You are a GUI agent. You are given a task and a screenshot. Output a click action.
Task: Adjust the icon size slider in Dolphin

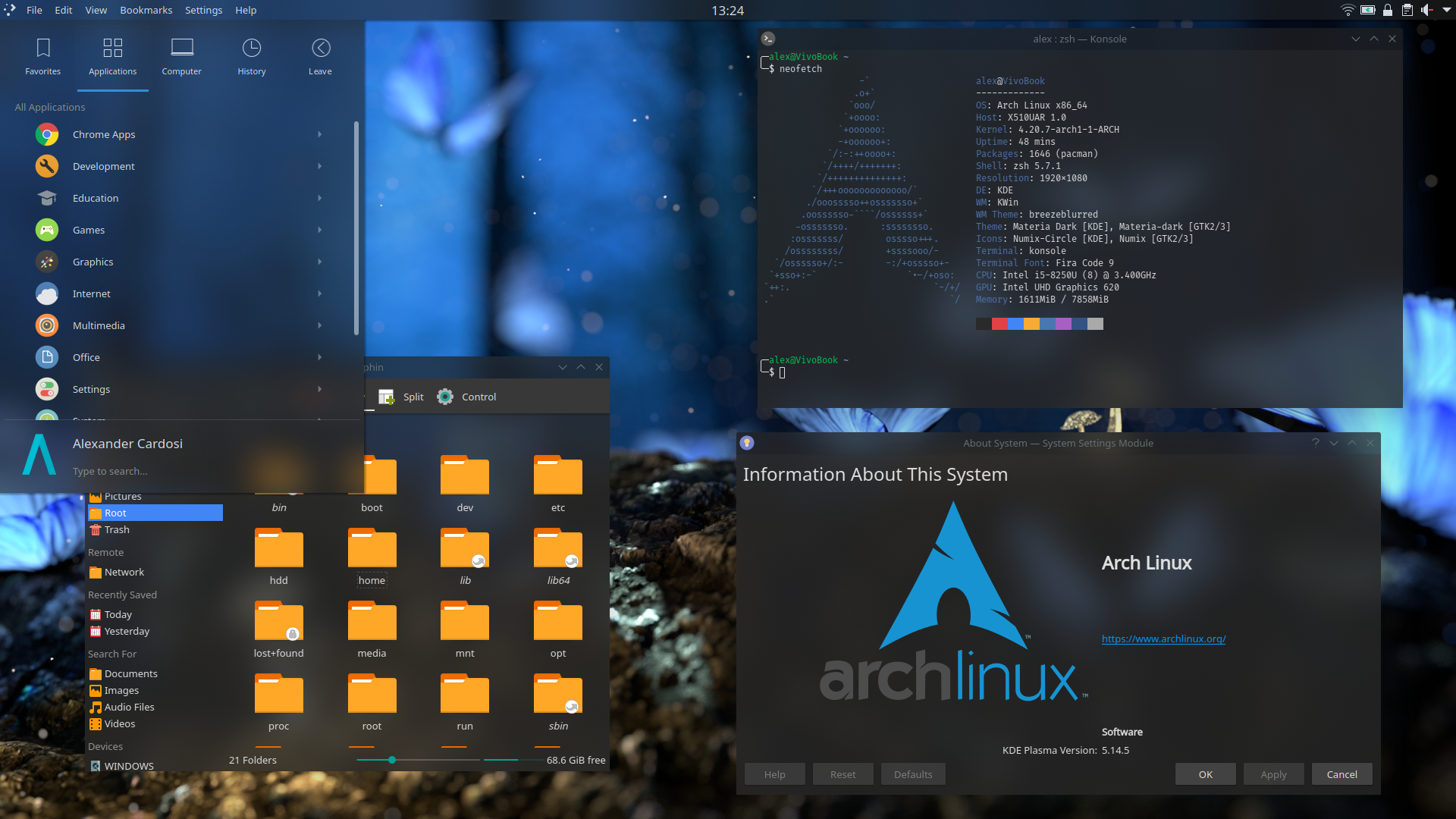(391, 759)
